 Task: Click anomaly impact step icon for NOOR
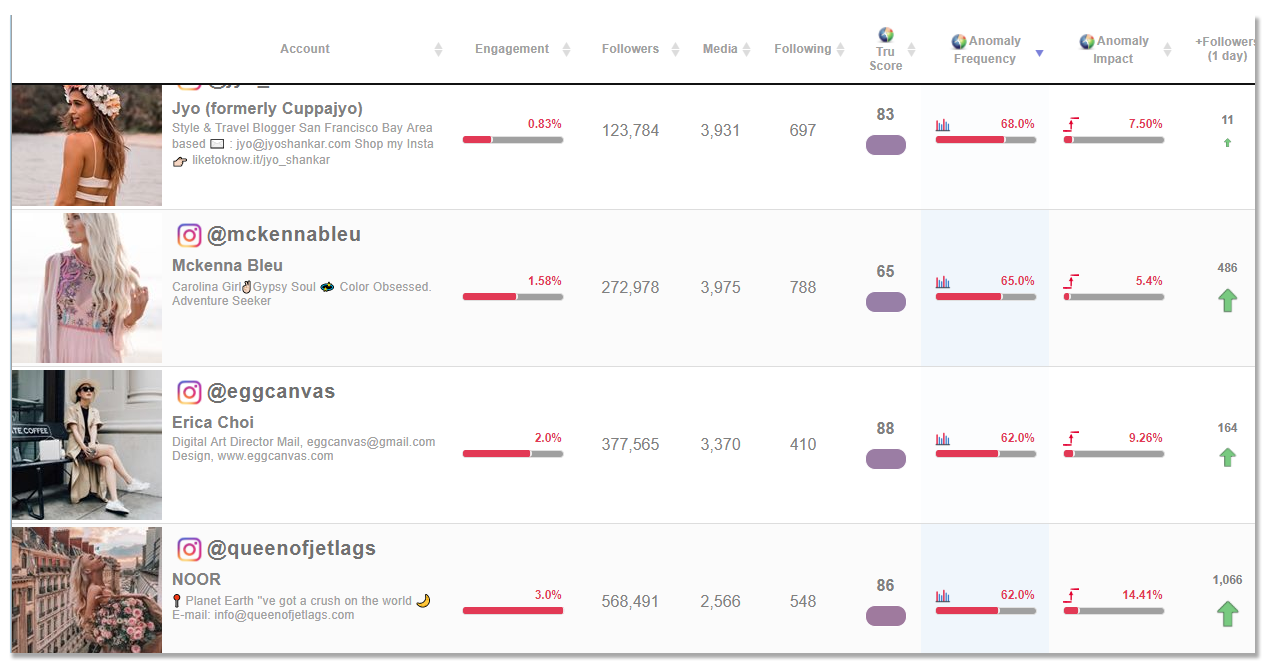point(1071,595)
